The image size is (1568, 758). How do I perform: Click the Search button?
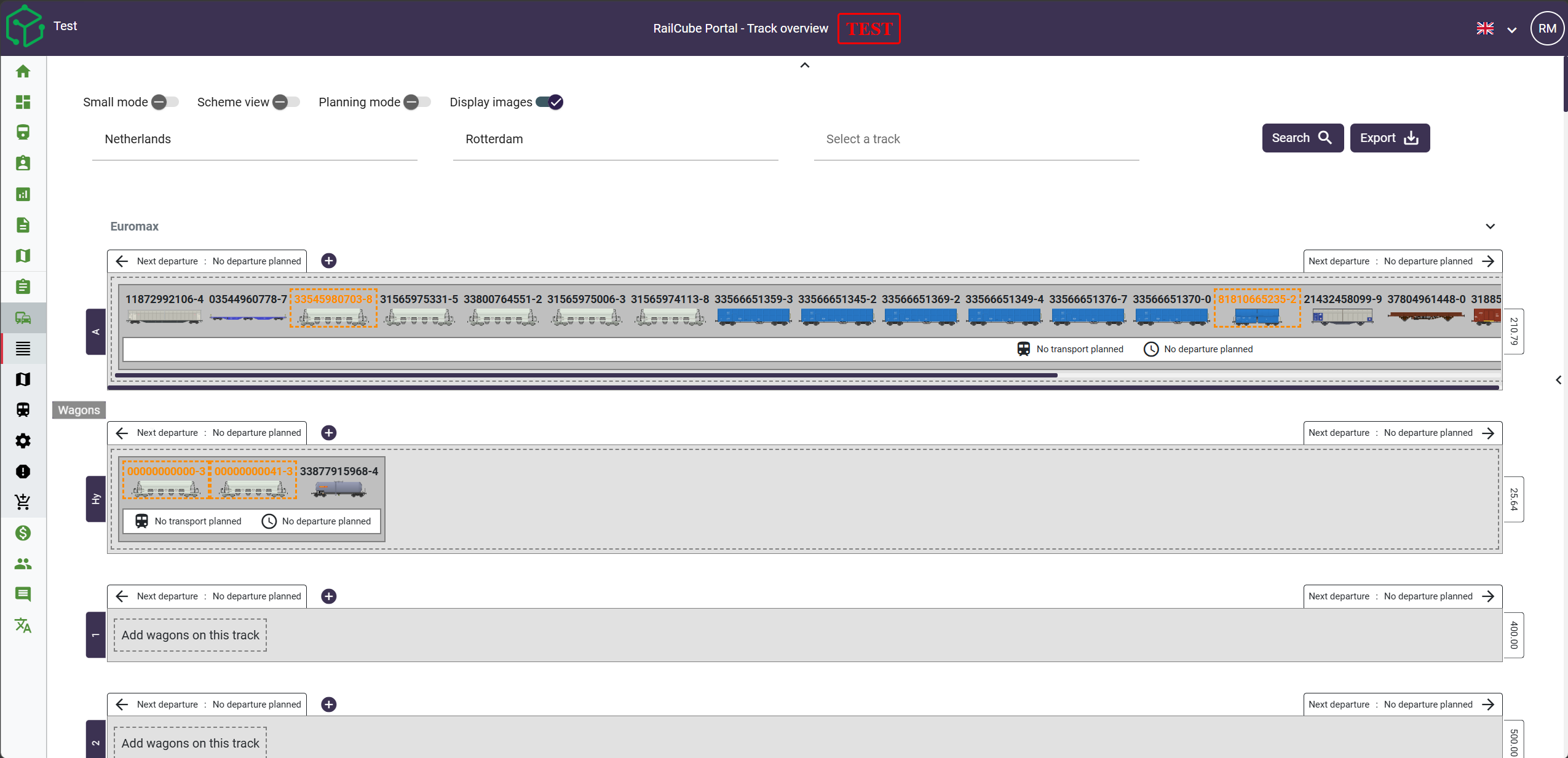[1302, 138]
